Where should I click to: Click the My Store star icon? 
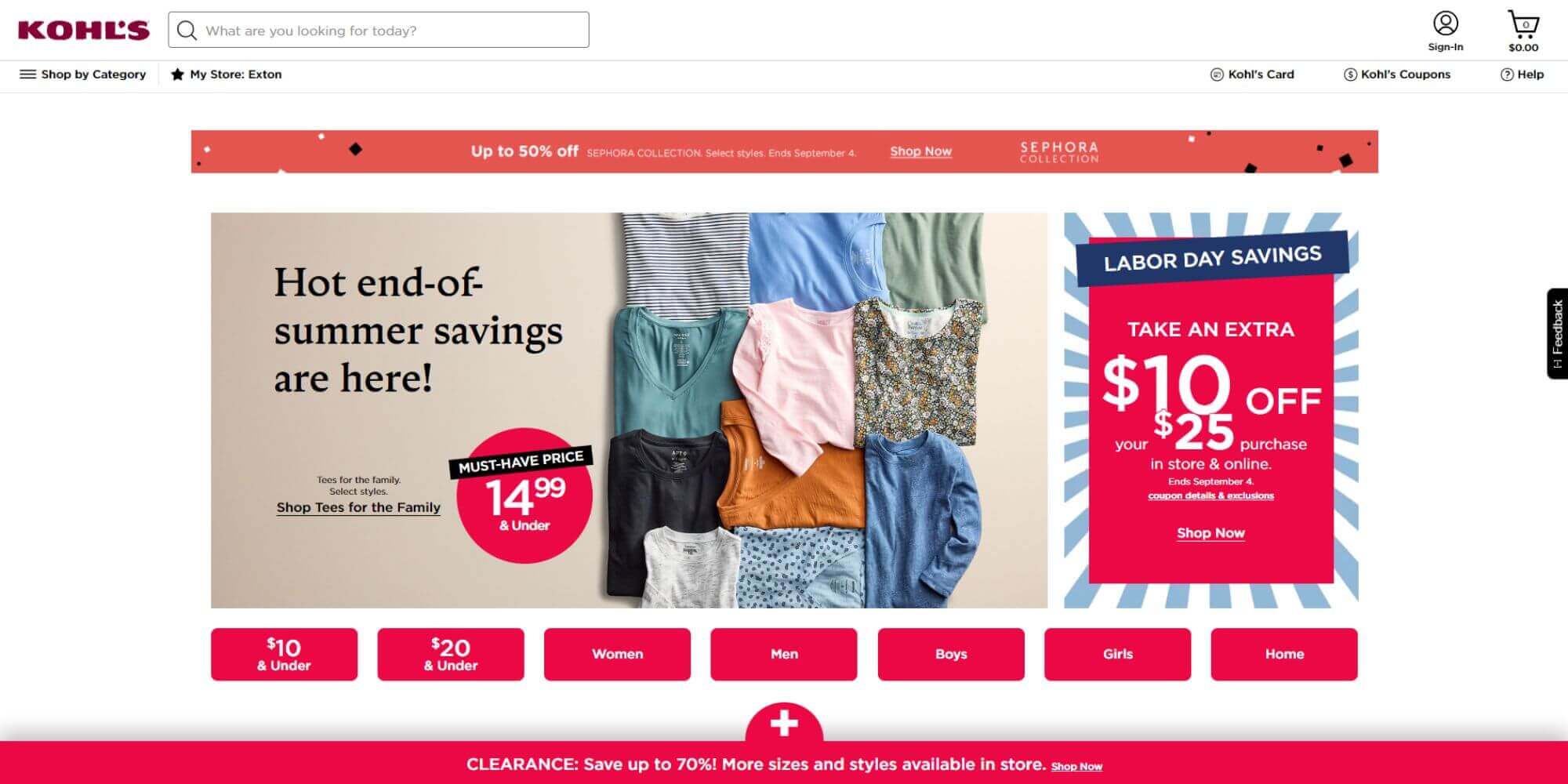(x=177, y=74)
